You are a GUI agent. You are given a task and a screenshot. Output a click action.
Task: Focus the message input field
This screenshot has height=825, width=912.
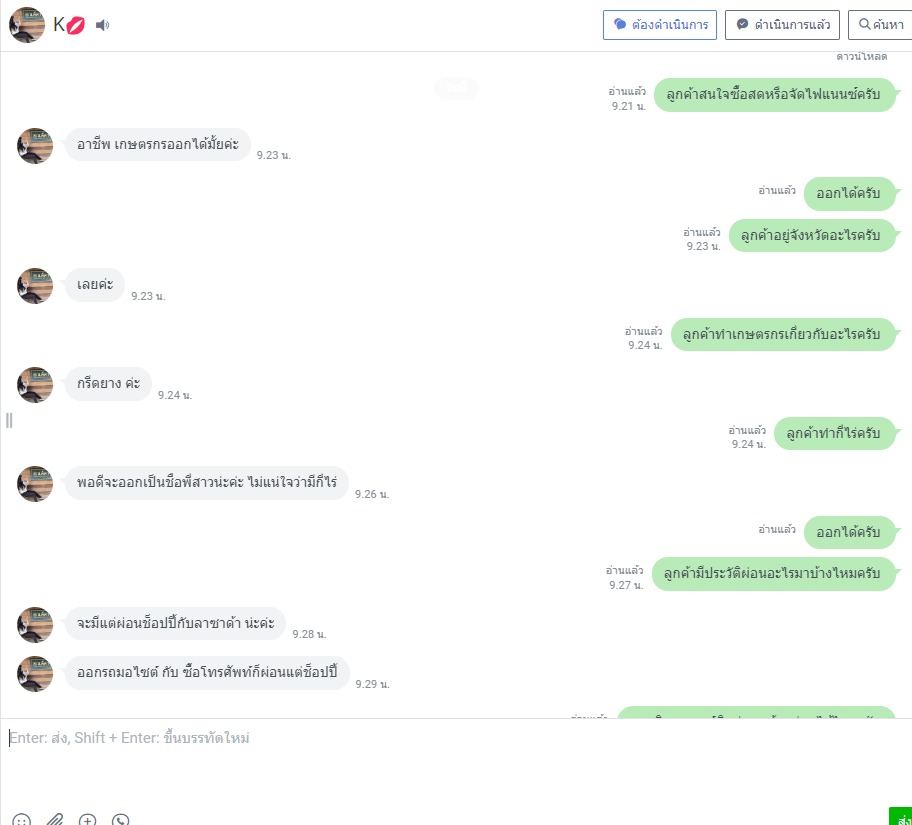456,762
